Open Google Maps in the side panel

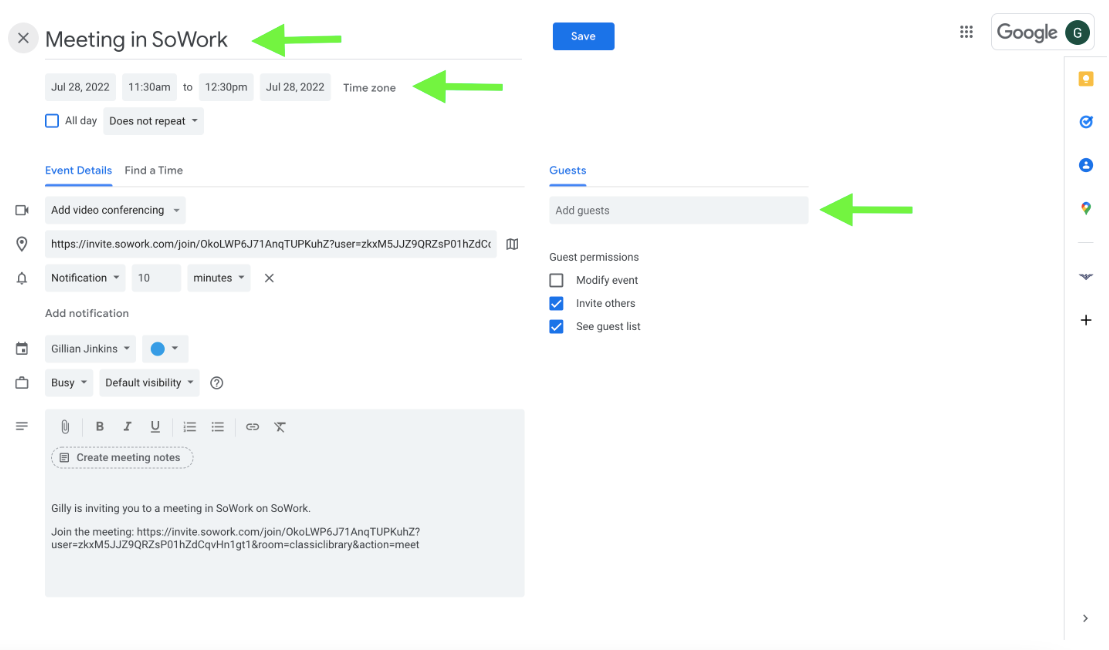[1086, 208]
